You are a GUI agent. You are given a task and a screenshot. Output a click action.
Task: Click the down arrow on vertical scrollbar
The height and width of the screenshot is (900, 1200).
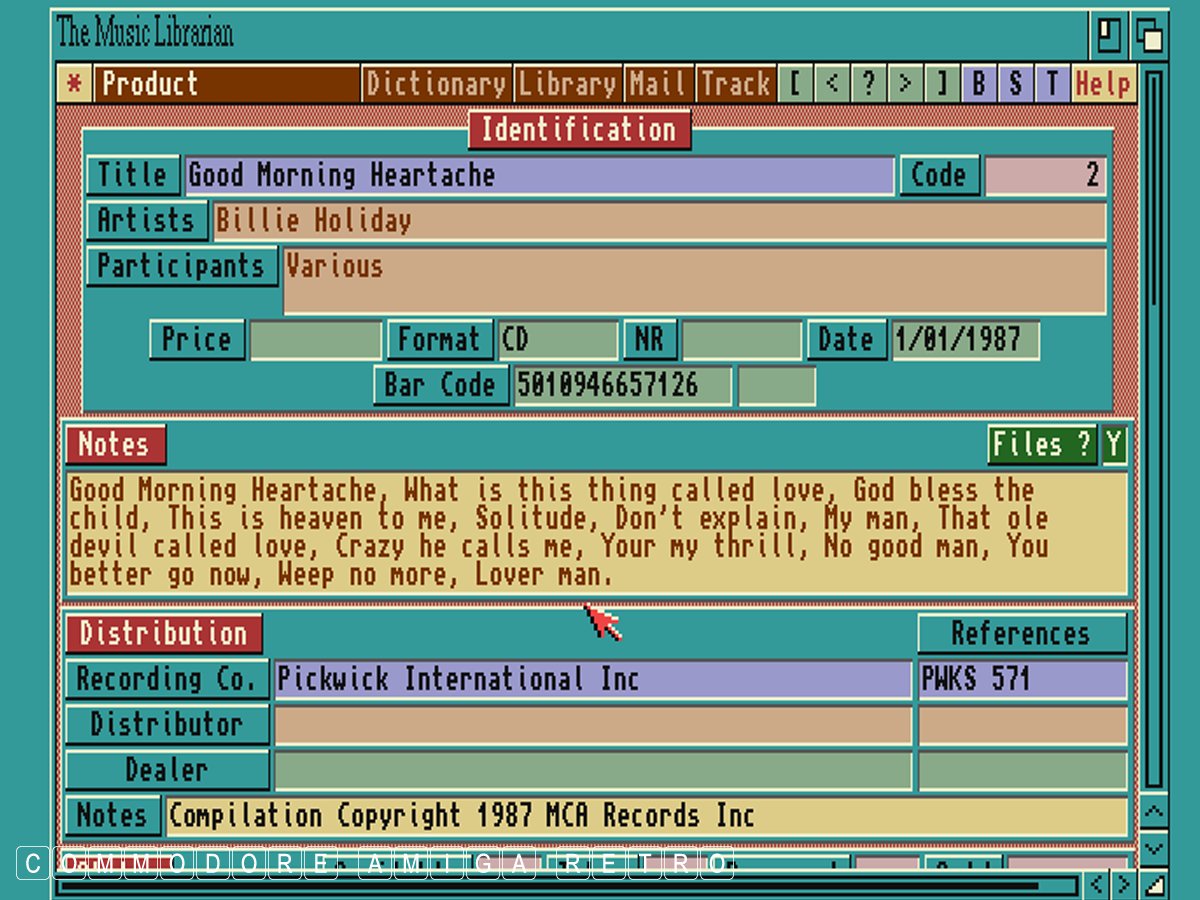click(1154, 849)
